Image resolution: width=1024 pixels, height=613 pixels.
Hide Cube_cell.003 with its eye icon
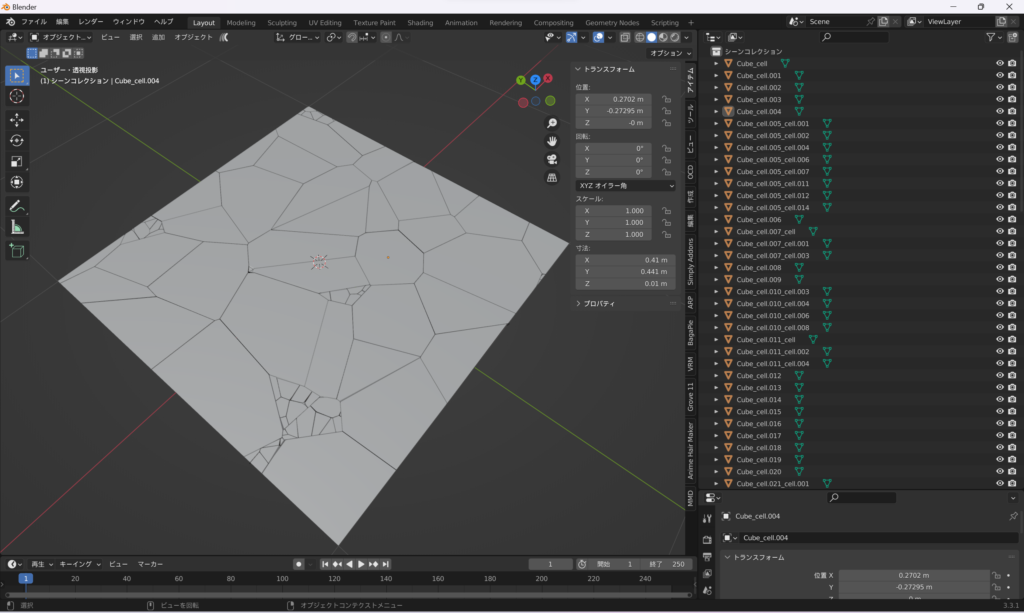(999, 99)
